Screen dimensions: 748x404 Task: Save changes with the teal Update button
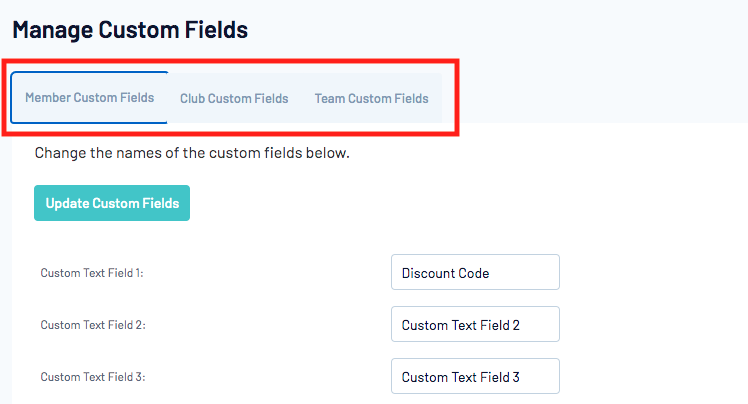(112, 203)
